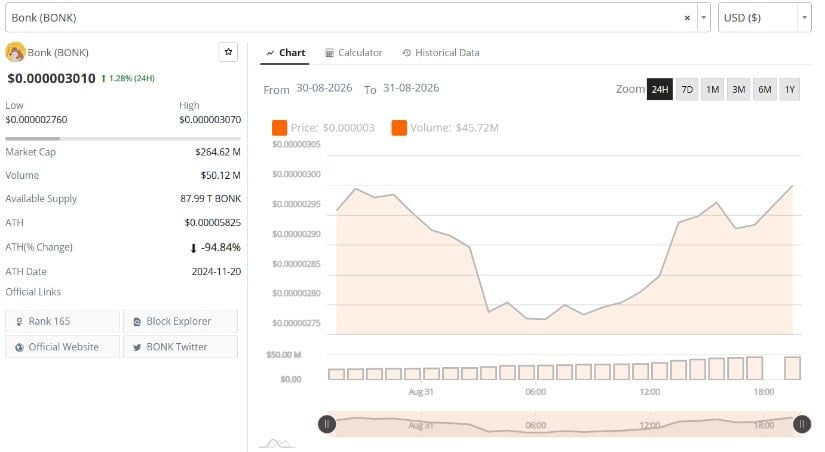Open the Block Explorer link
This screenshot has width=825, height=452.
tap(180, 321)
